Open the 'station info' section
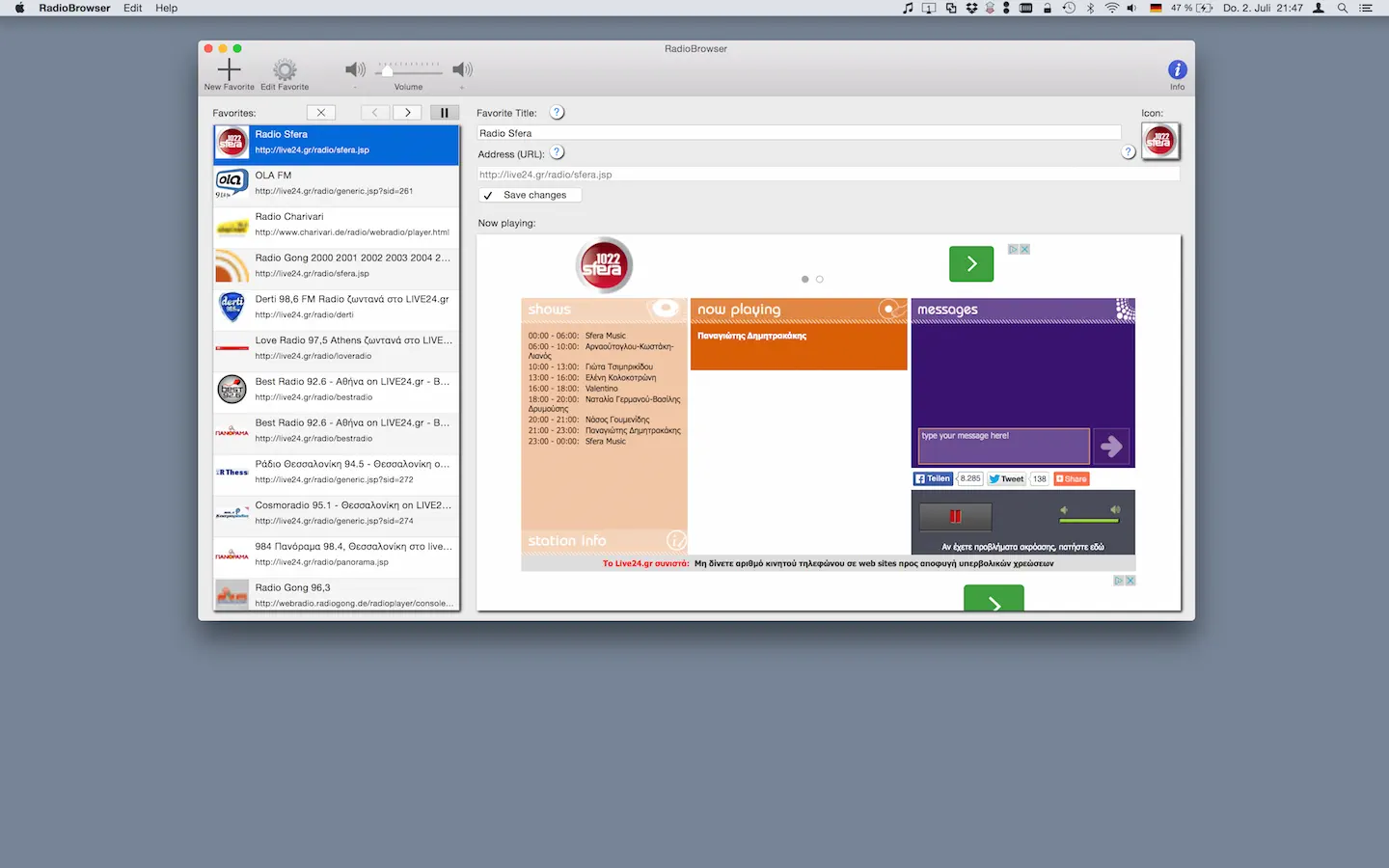 point(605,541)
